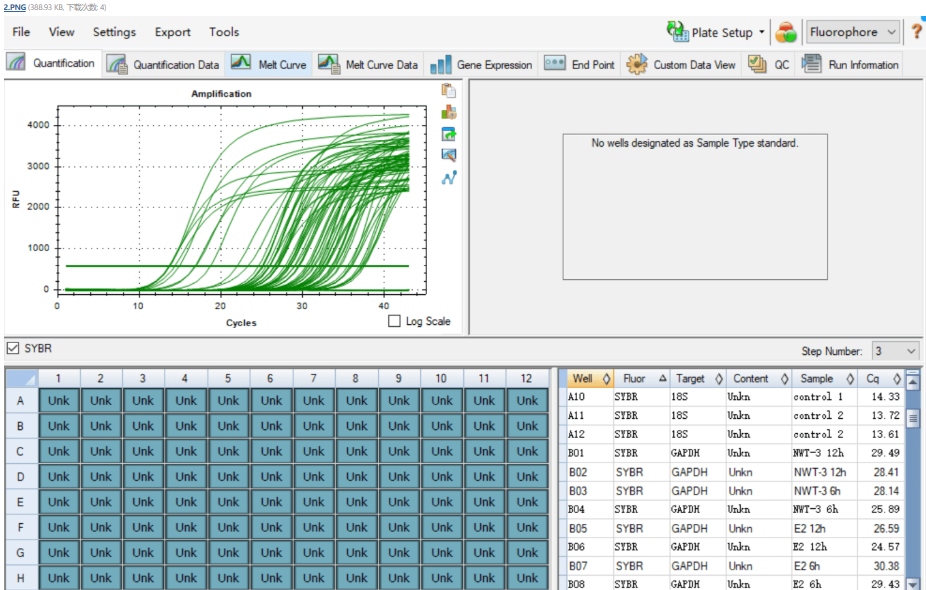Select plate row A header

(21, 400)
